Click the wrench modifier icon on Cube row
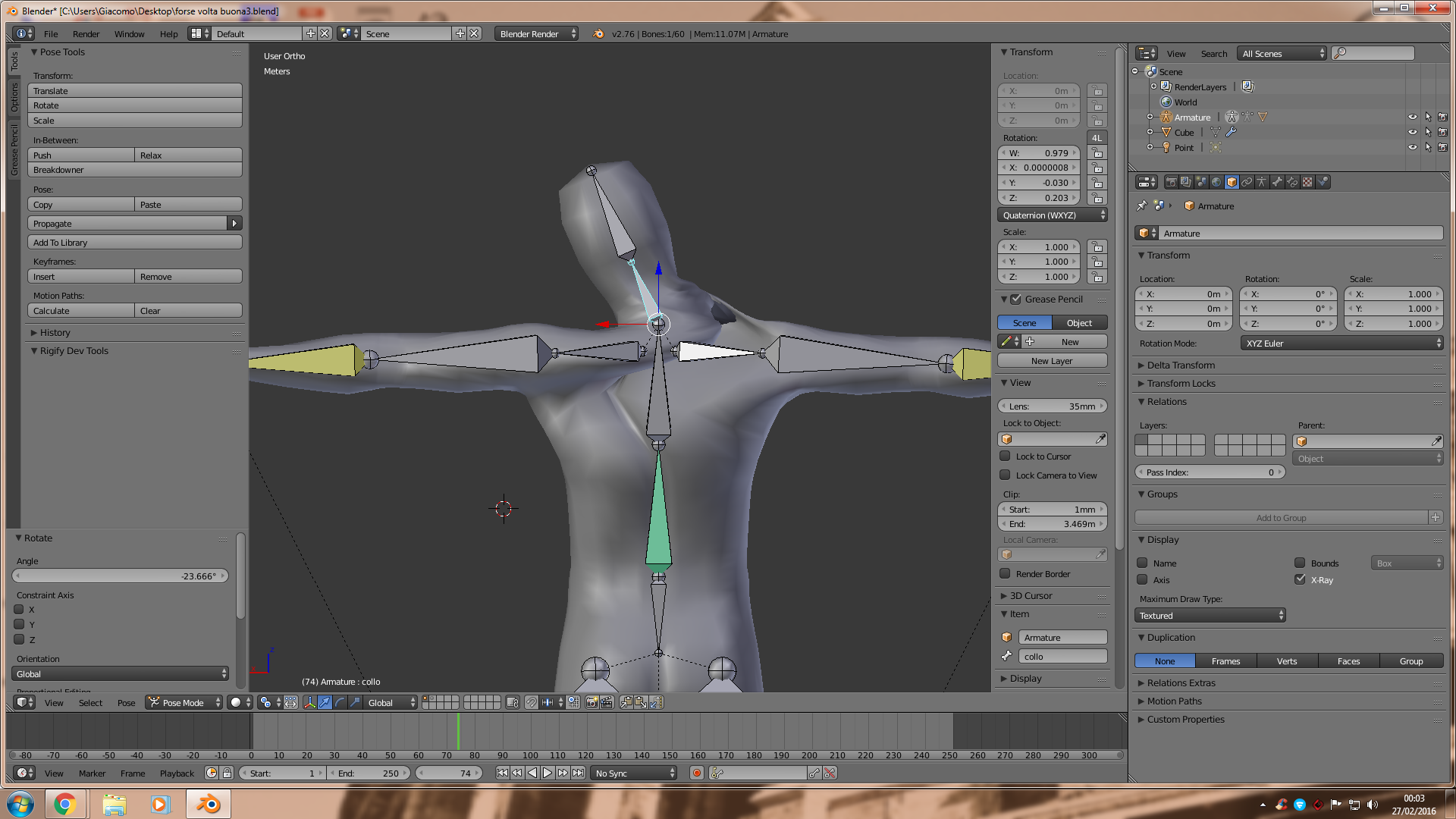The height and width of the screenshot is (819, 1456). (x=1231, y=132)
